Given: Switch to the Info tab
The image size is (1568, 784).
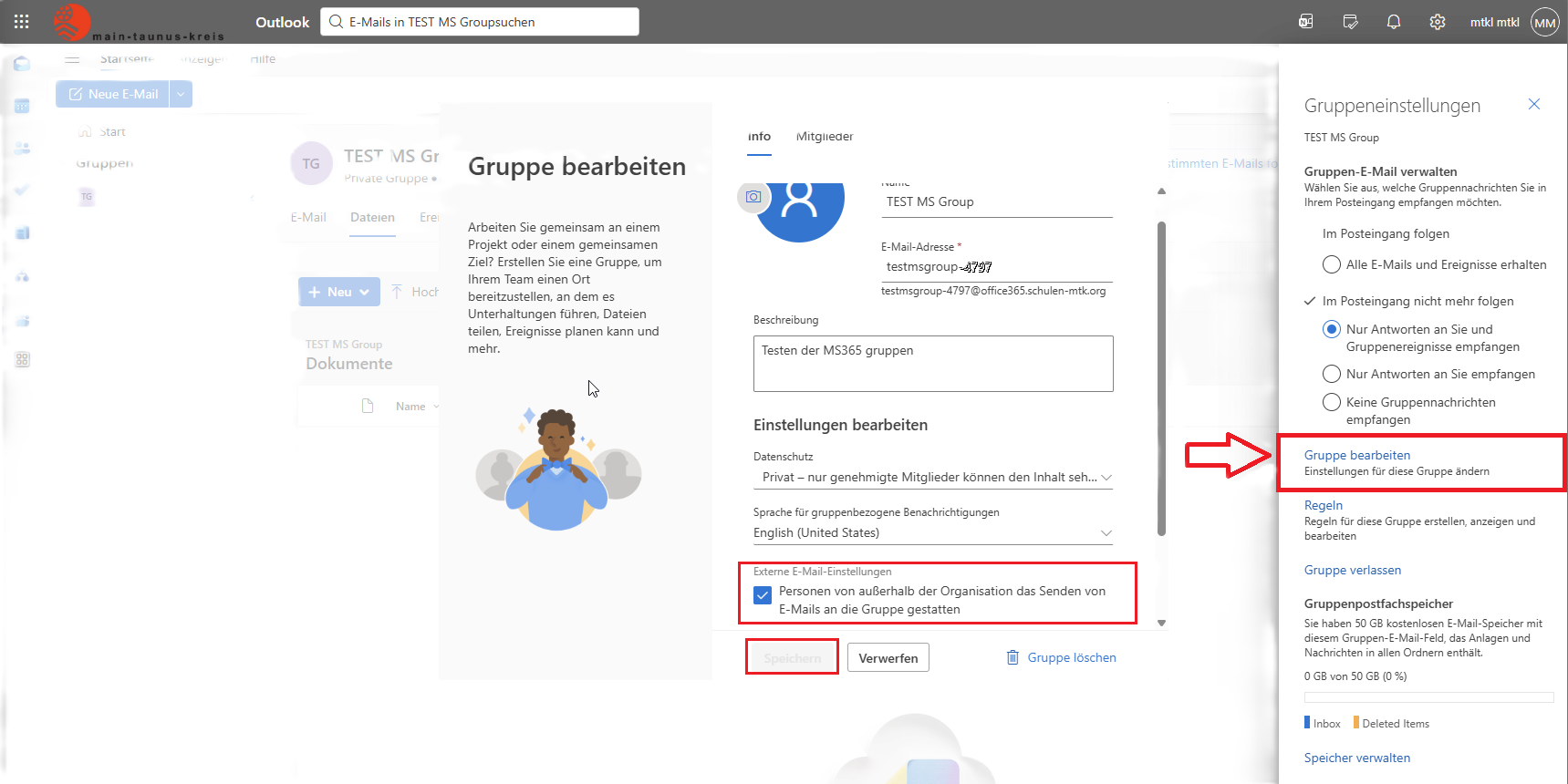Looking at the screenshot, I should (x=759, y=137).
